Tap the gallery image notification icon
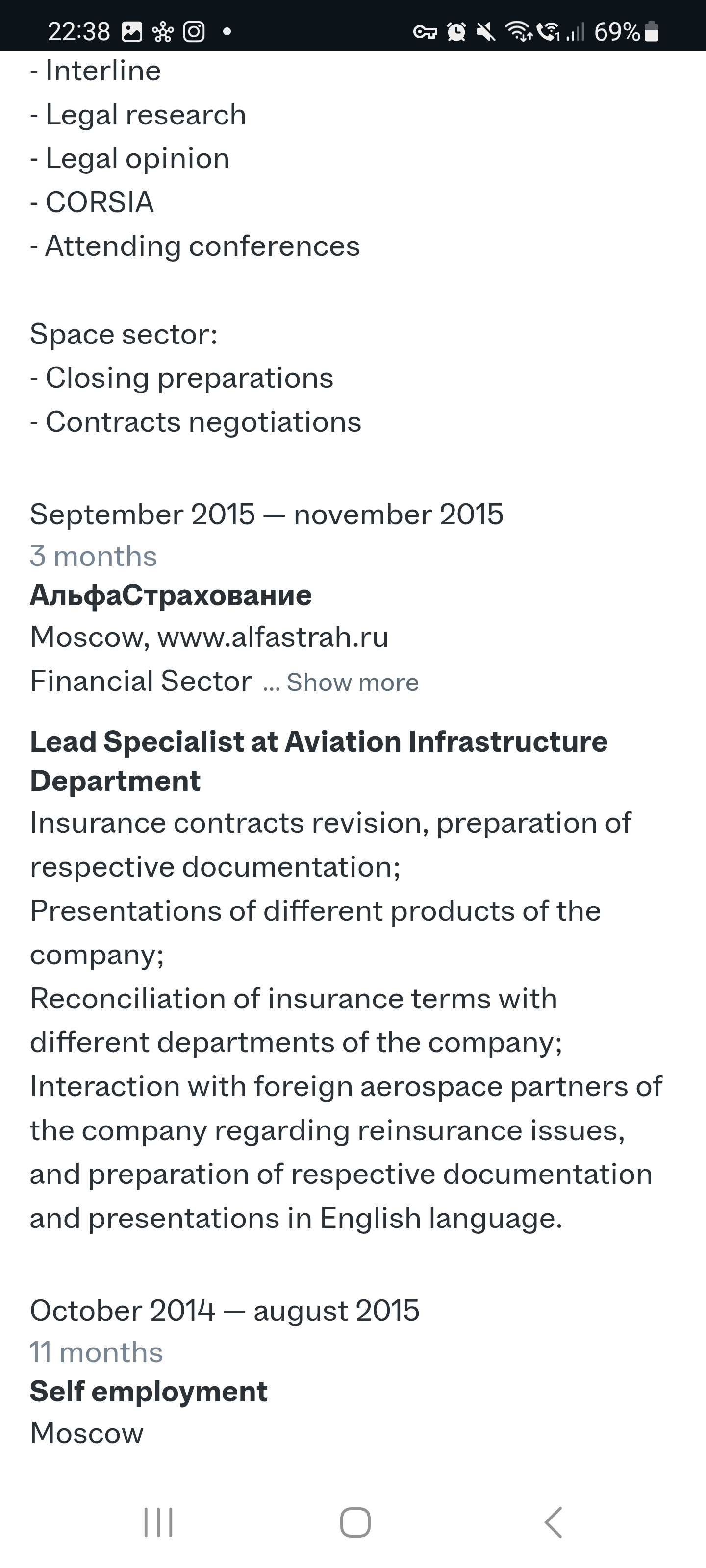This screenshot has height=1568, width=706. point(131,32)
